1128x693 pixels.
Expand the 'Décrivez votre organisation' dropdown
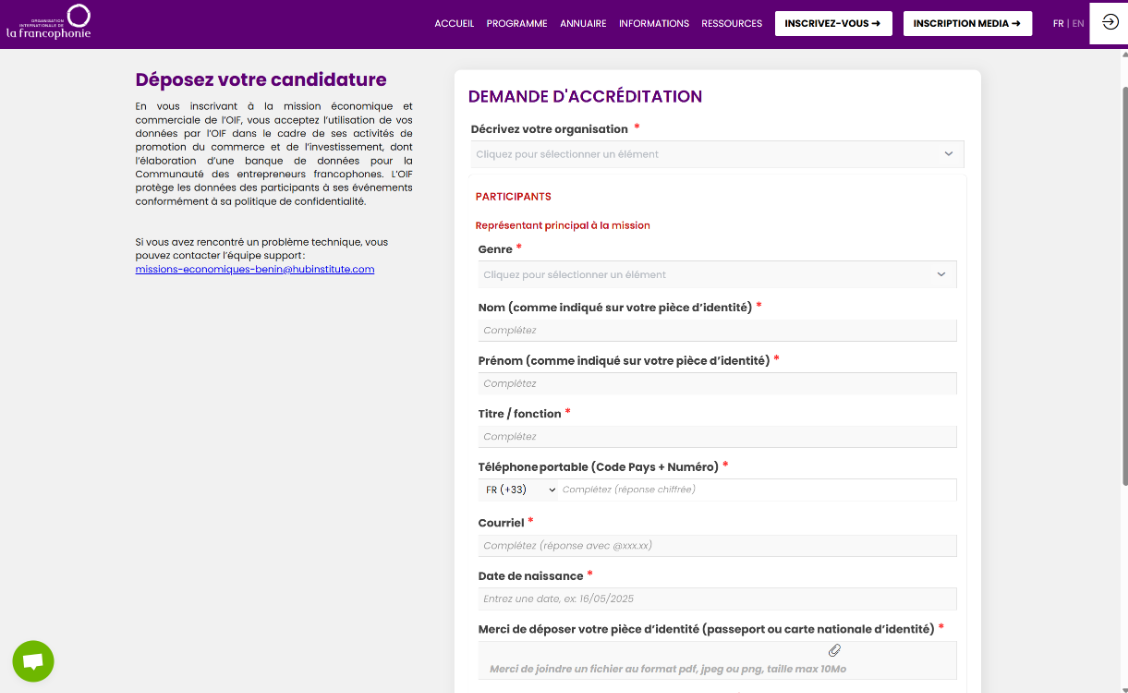click(717, 154)
